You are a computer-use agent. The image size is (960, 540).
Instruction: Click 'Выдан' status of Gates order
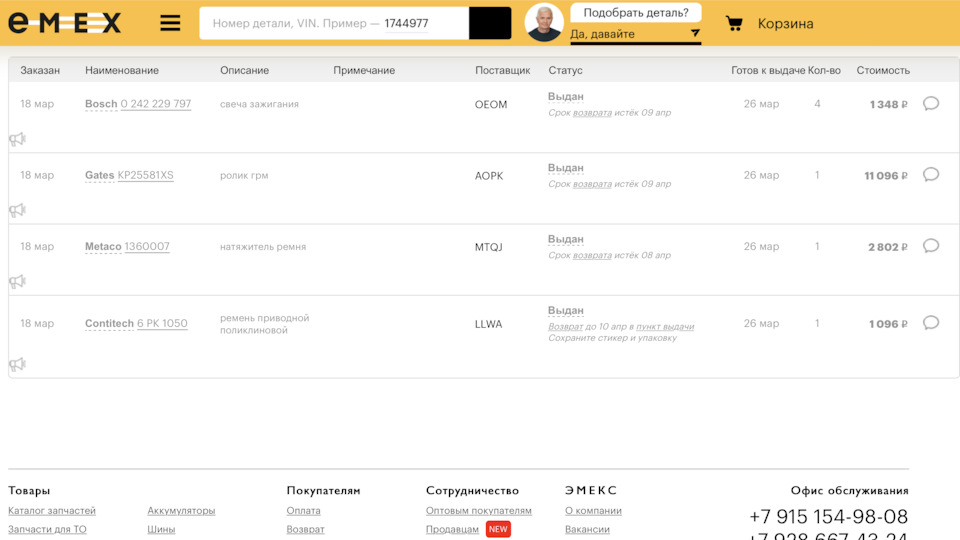click(x=566, y=168)
